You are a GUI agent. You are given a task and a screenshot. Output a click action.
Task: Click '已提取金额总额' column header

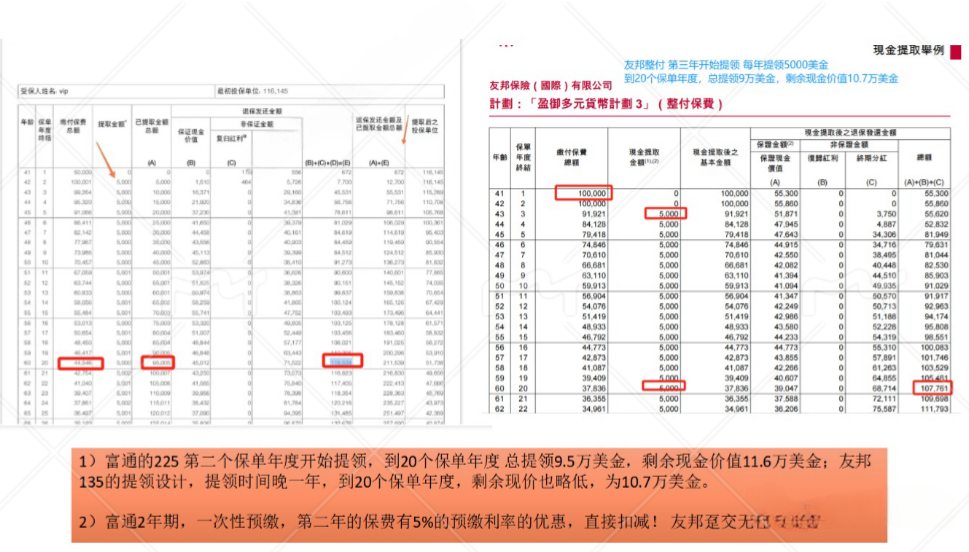tap(152, 126)
